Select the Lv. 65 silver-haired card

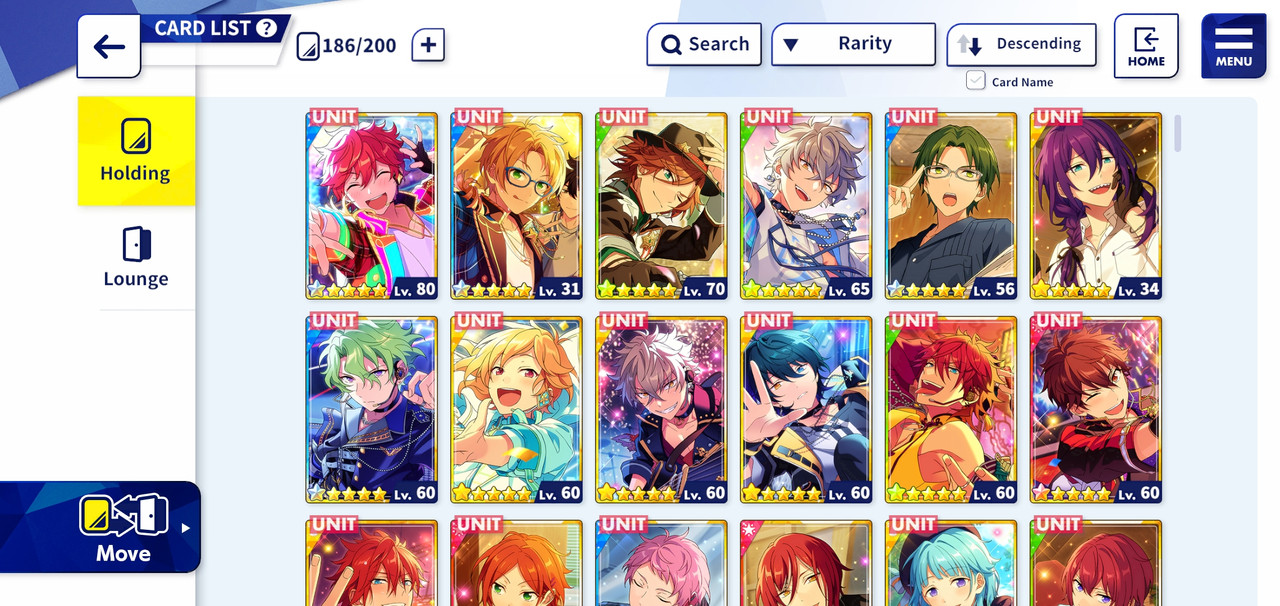pos(806,206)
